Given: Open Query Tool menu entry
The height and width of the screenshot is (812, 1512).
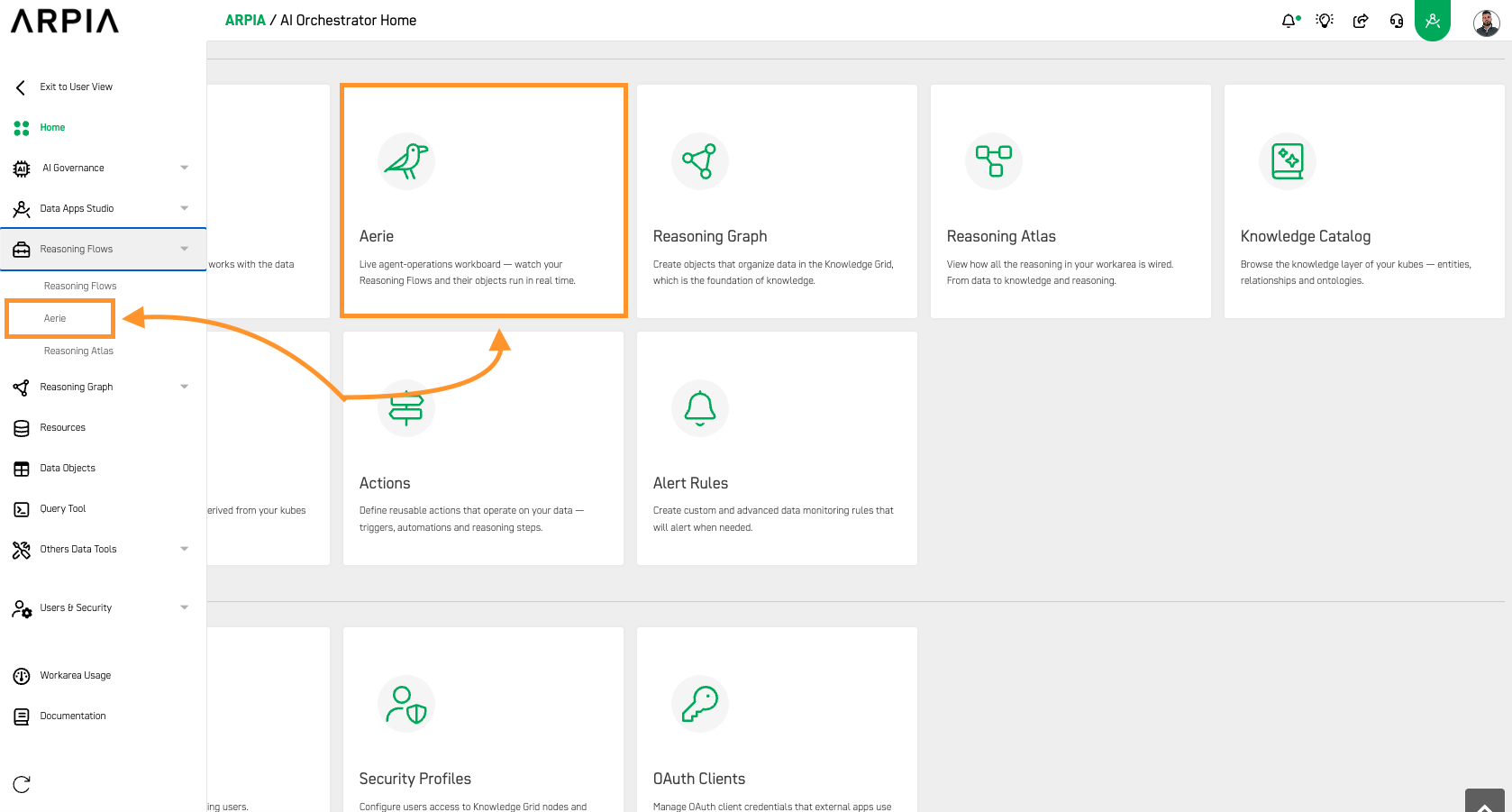Looking at the screenshot, I should point(63,508).
